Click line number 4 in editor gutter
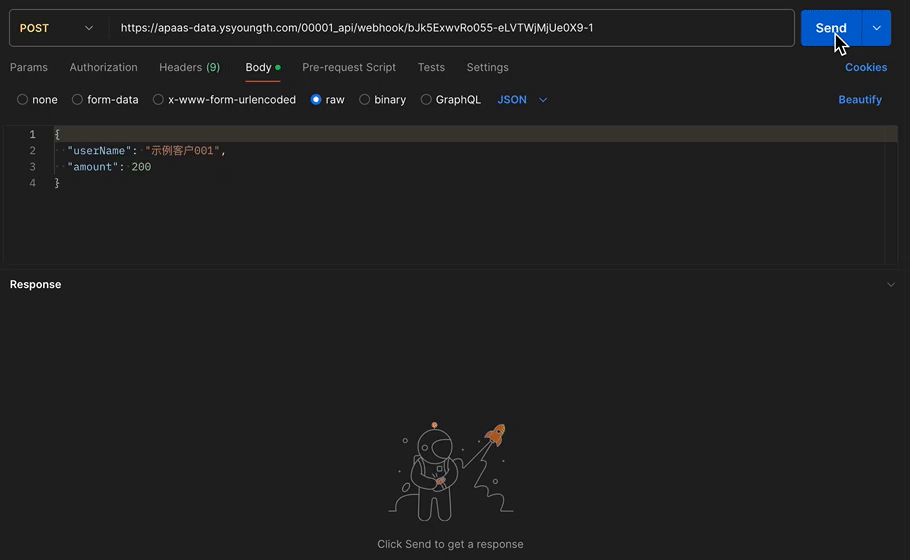Image resolution: width=910 pixels, height=560 pixels. (x=32, y=183)
